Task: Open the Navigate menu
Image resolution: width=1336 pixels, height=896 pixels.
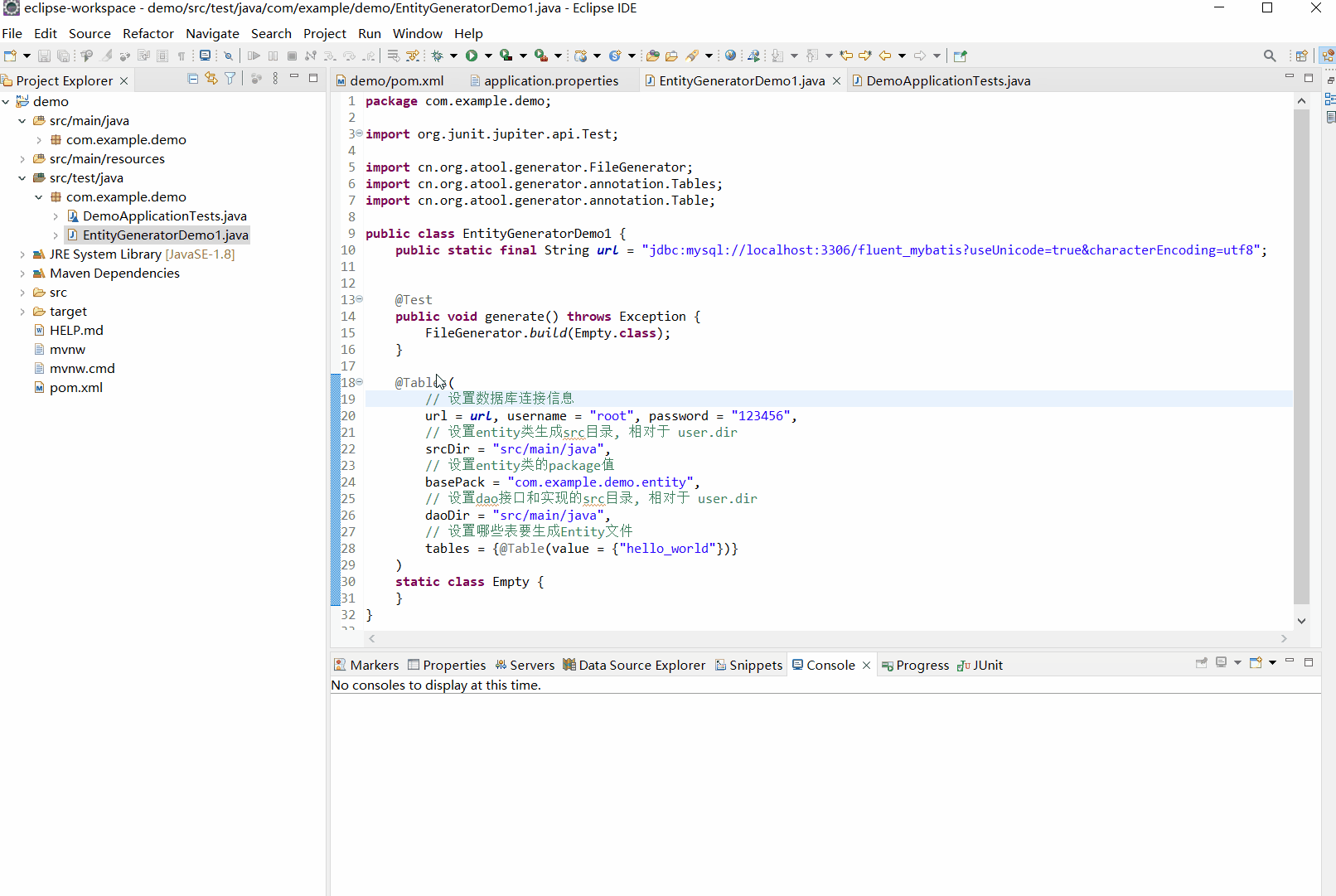Action: [x=212, y=33]
